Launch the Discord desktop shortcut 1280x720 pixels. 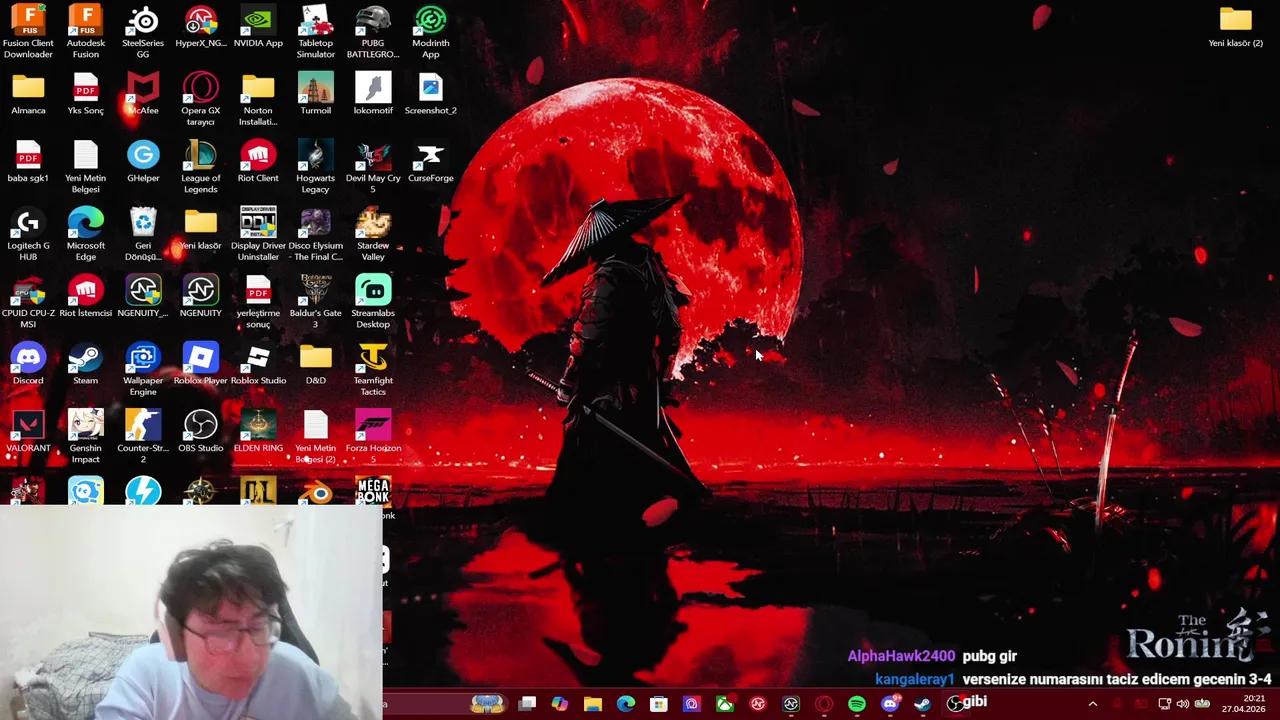(28, 364)
